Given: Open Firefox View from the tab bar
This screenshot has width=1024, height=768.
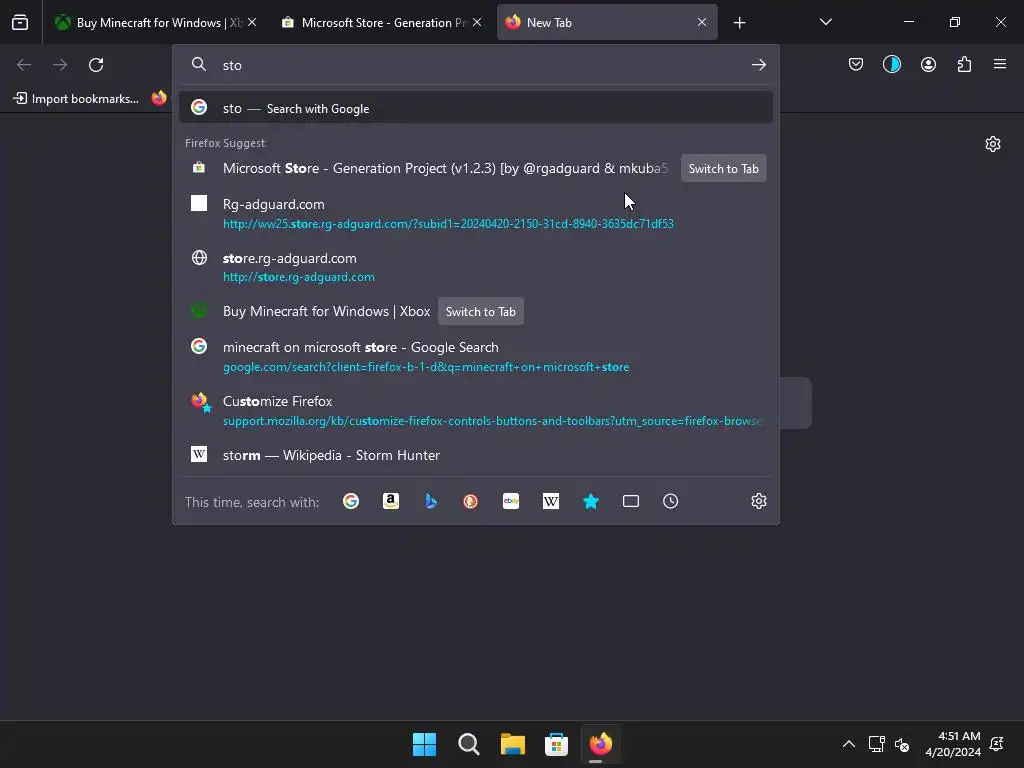Looking at the screenshot, I should pyautogui.click(x=20, y=22).
